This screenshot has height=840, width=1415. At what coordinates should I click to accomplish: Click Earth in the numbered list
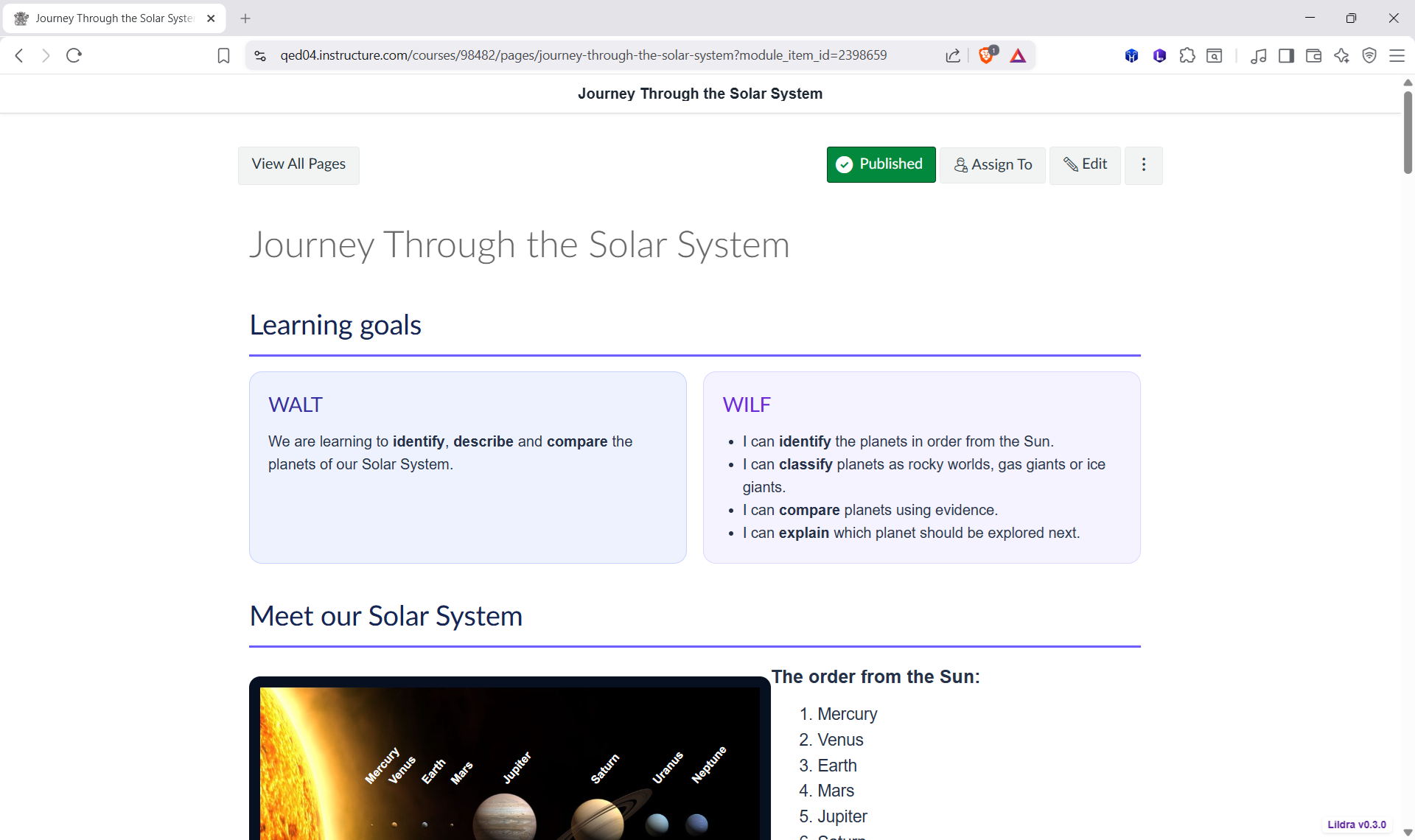point(837,766)
